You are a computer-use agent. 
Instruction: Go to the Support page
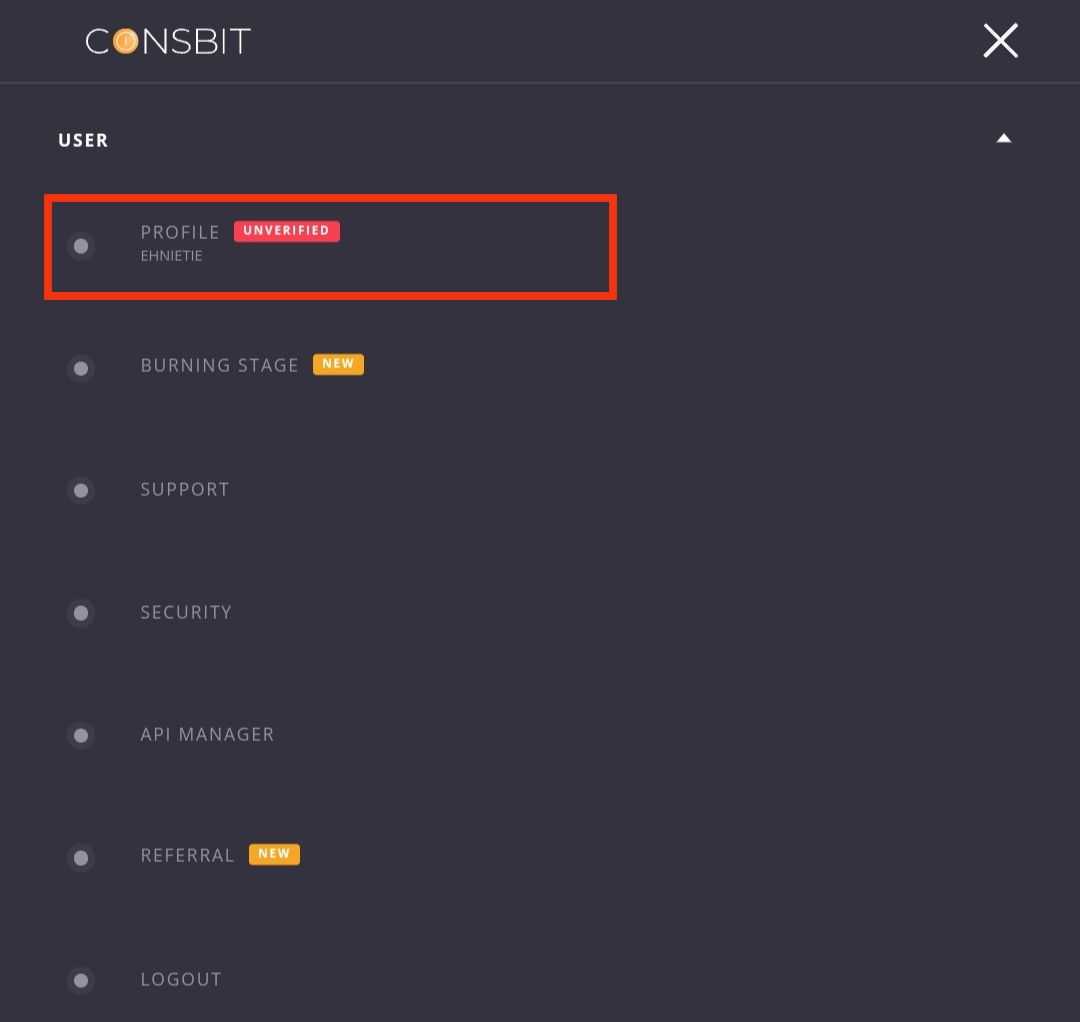pyautogui.click(x=185, y=490)
